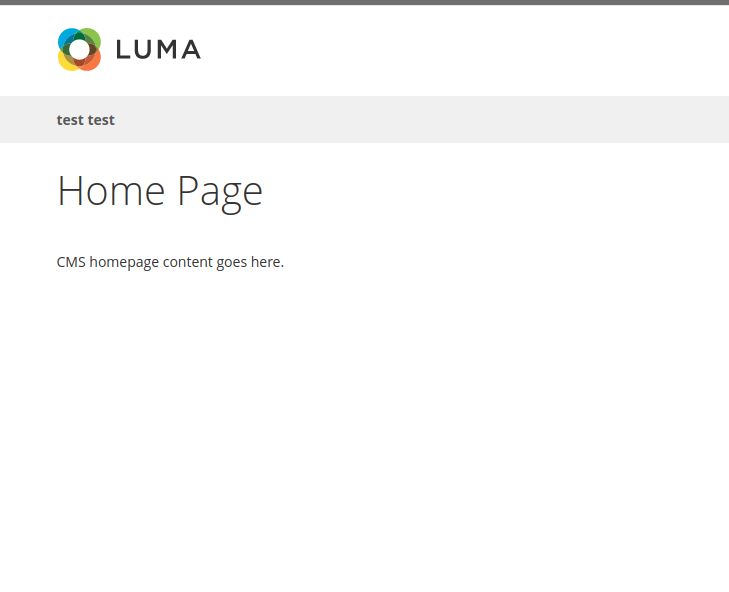Image resolution: width=729 pixels, height=592 pixels.
Task: Click the yellow petal of the Luma logo
Action: pyautogui.click(x=66, y=63)
